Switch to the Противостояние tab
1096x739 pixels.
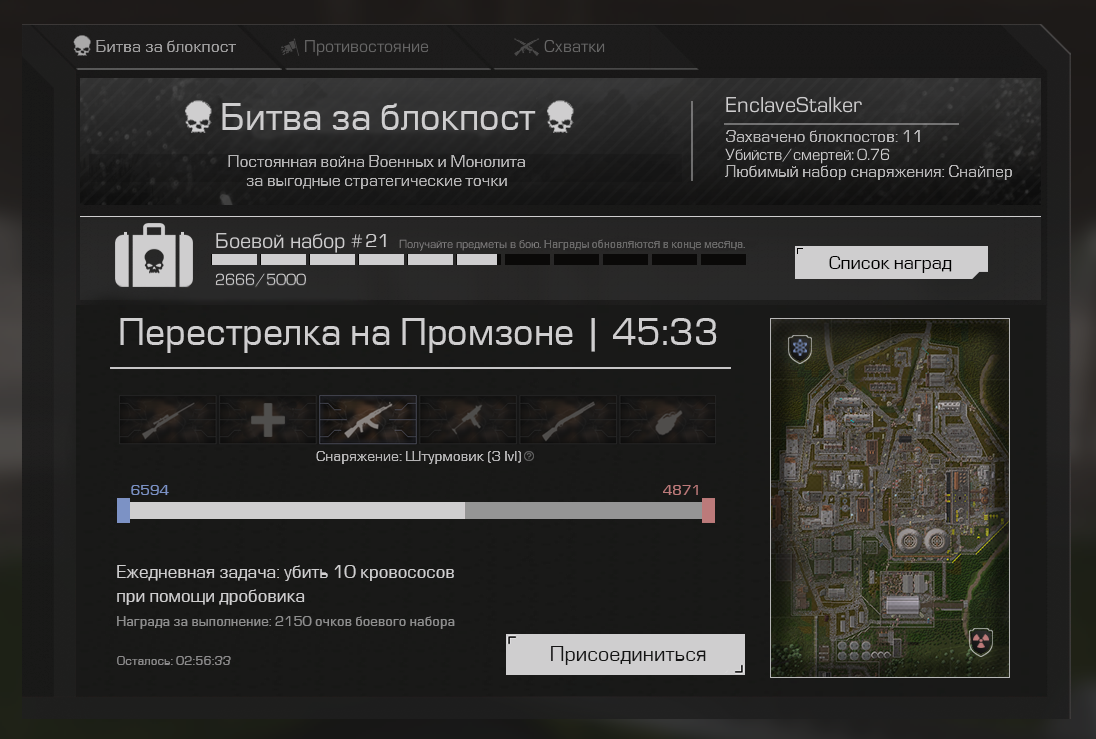coord(354,47)
